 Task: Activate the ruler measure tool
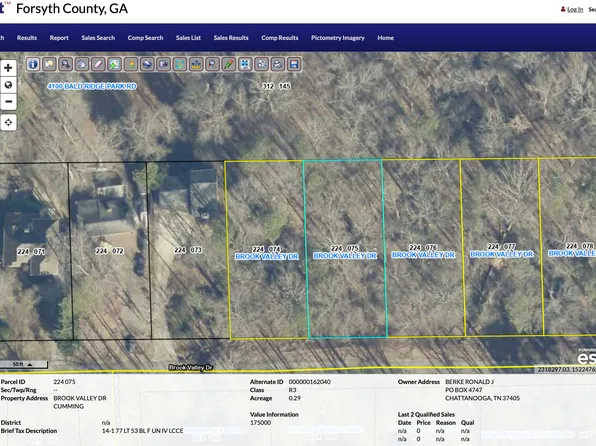pyautogui.click(x=196, y=64)
